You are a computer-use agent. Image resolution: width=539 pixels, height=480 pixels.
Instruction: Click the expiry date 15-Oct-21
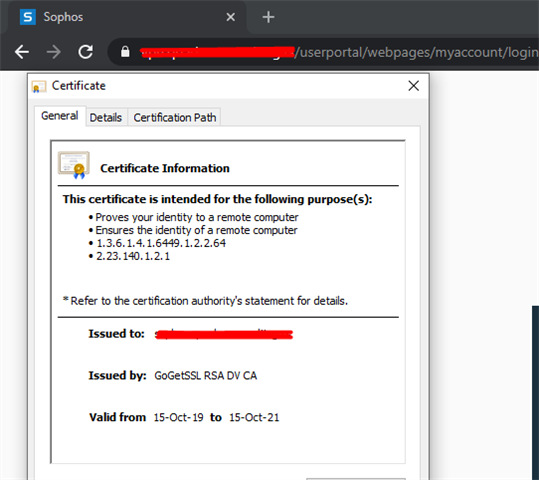coord(254,417)
